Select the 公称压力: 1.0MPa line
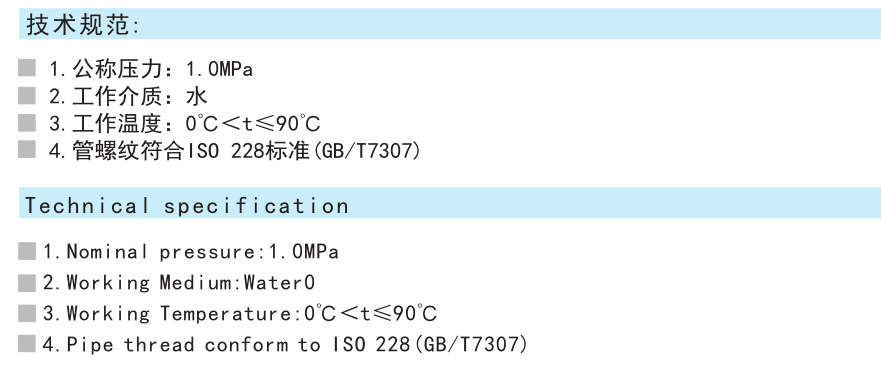 point(151,69)
